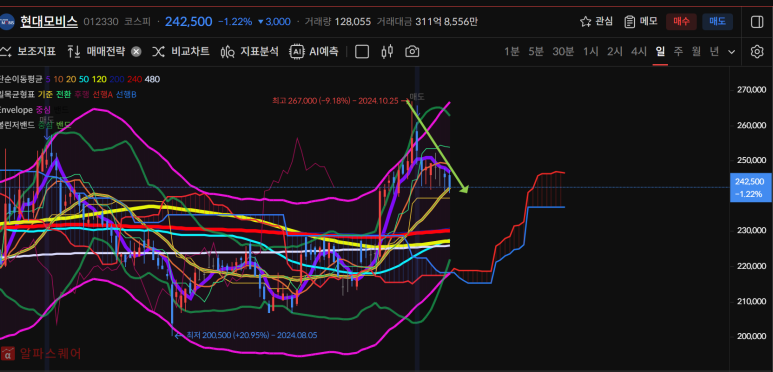Screen dimensions: 773x372
Task: Open chart settings gear icon
Action: pyautogui.click(x=757, y=51)
